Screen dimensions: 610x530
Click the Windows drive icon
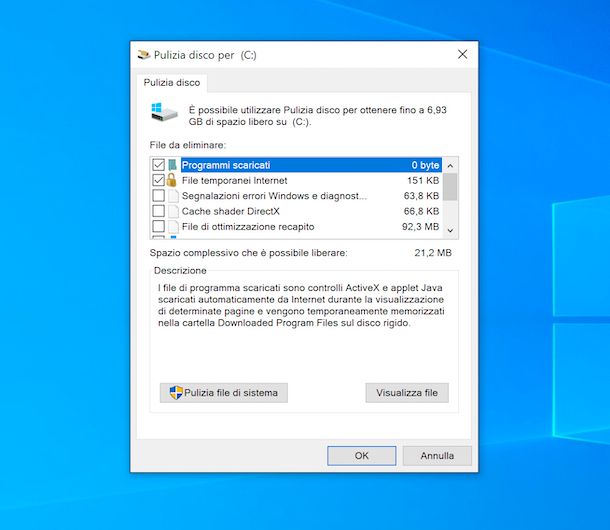[x=164, y=113]
